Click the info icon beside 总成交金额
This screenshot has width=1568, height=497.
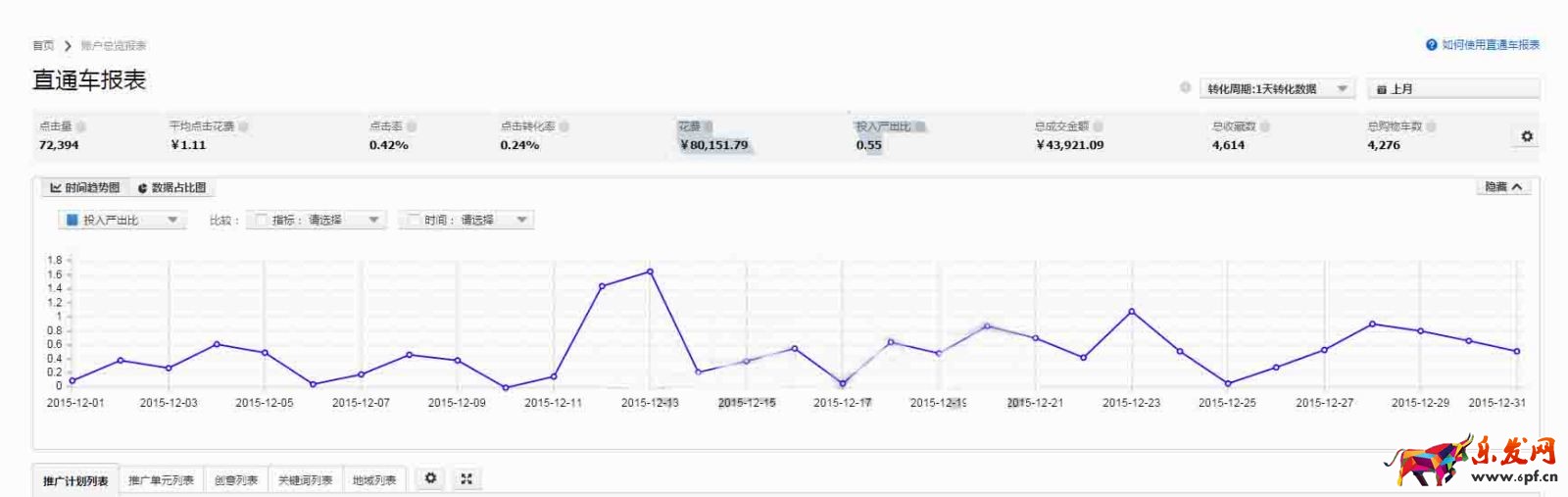click(1099, 126)
